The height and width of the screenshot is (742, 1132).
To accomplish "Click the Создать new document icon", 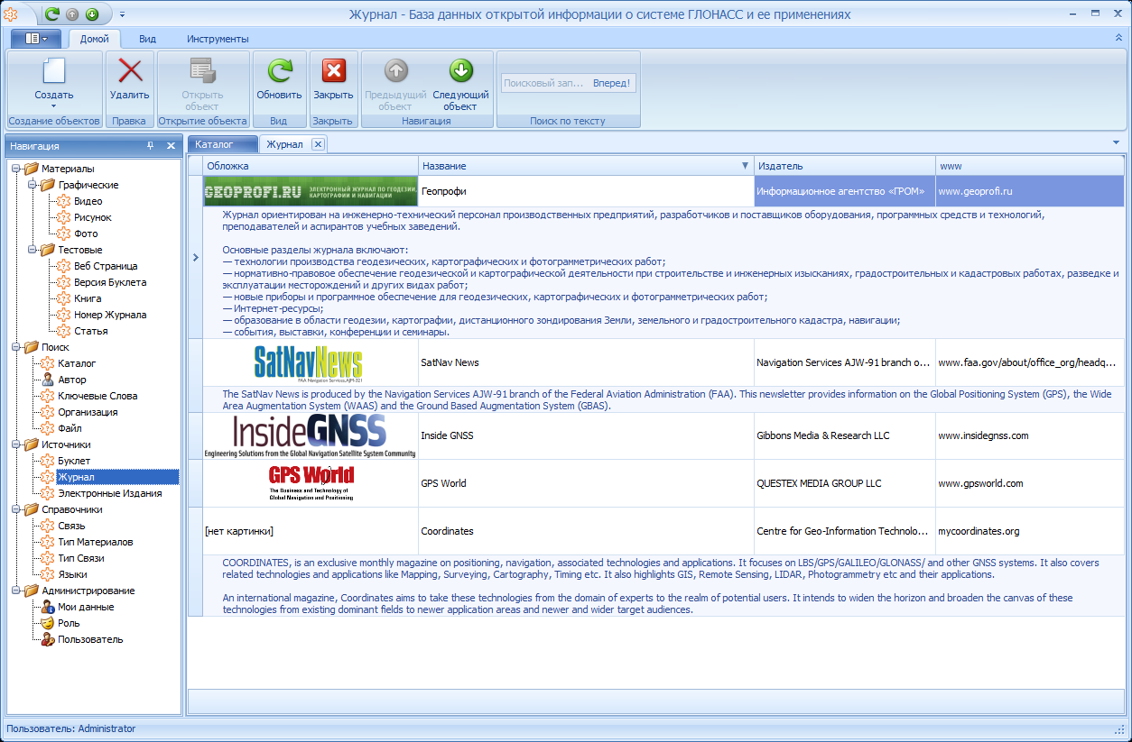I will click(54, 71).
